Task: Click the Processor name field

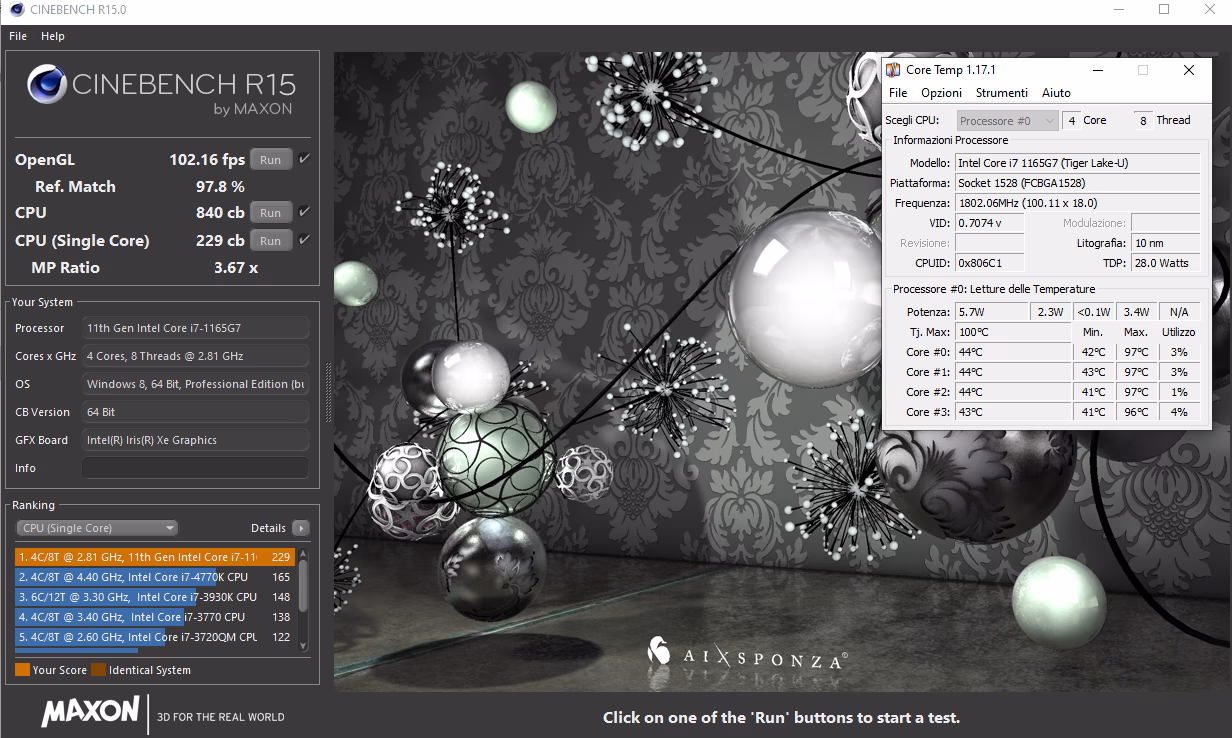Action: (x=195, y=328)
